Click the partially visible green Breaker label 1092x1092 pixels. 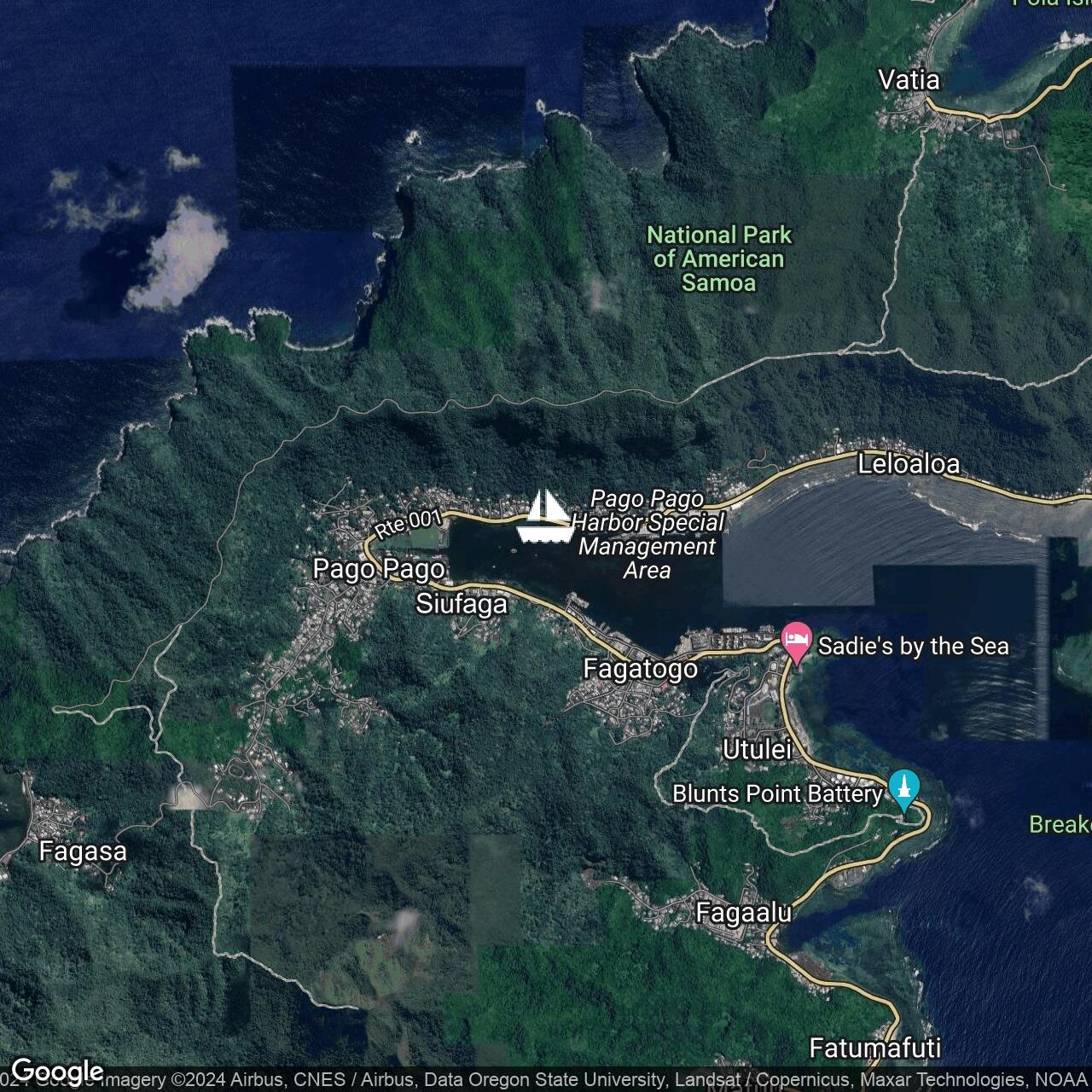(1060, 824)
